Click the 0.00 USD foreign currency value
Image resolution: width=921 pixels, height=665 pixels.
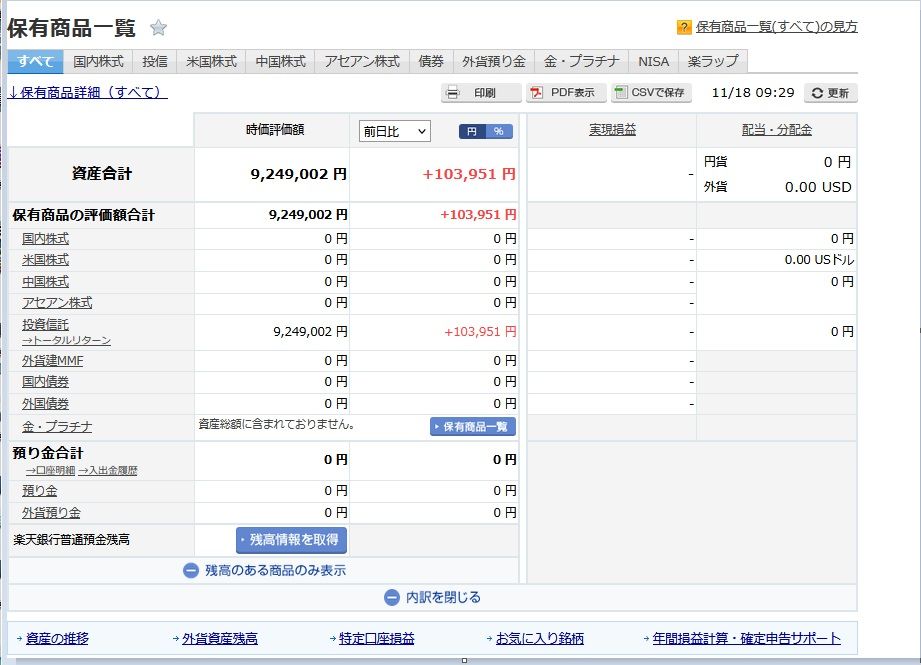[818, 187]
